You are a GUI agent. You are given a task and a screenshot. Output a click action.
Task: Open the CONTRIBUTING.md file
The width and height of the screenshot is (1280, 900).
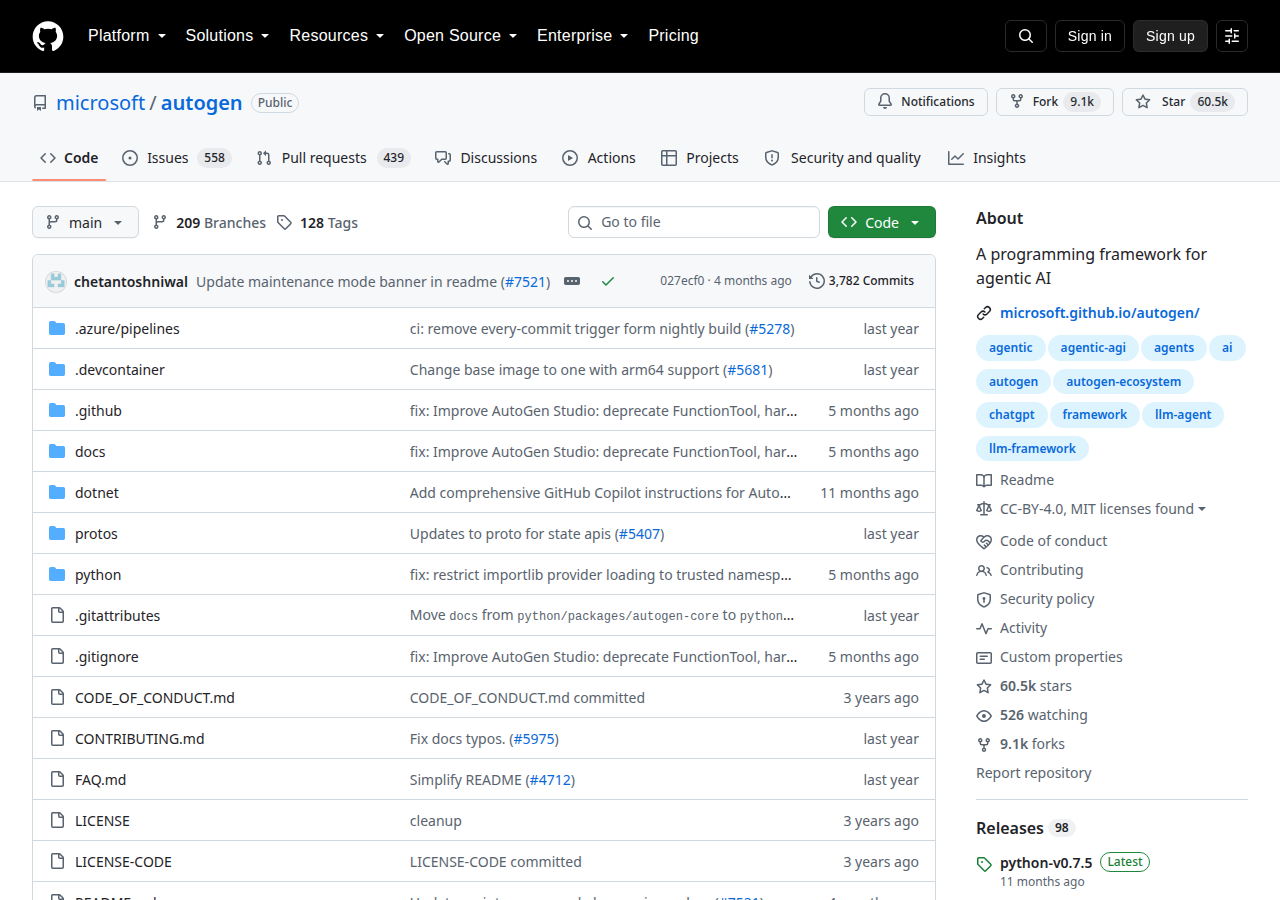[140, 739]
